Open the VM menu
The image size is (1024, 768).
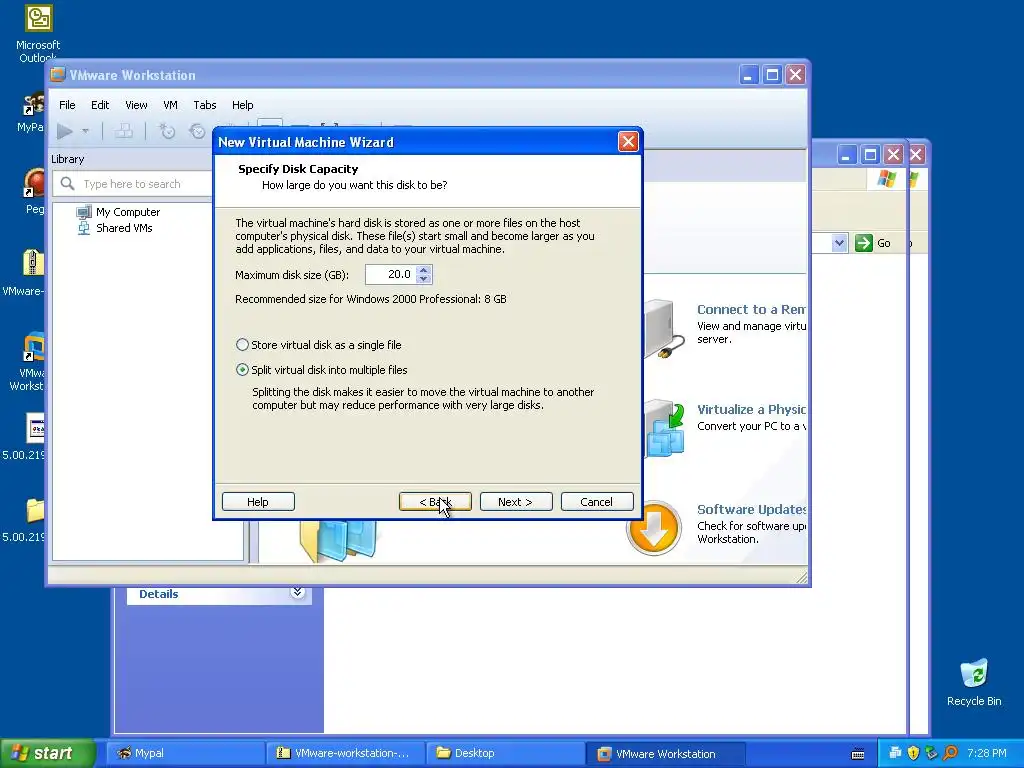coord(170,105)
